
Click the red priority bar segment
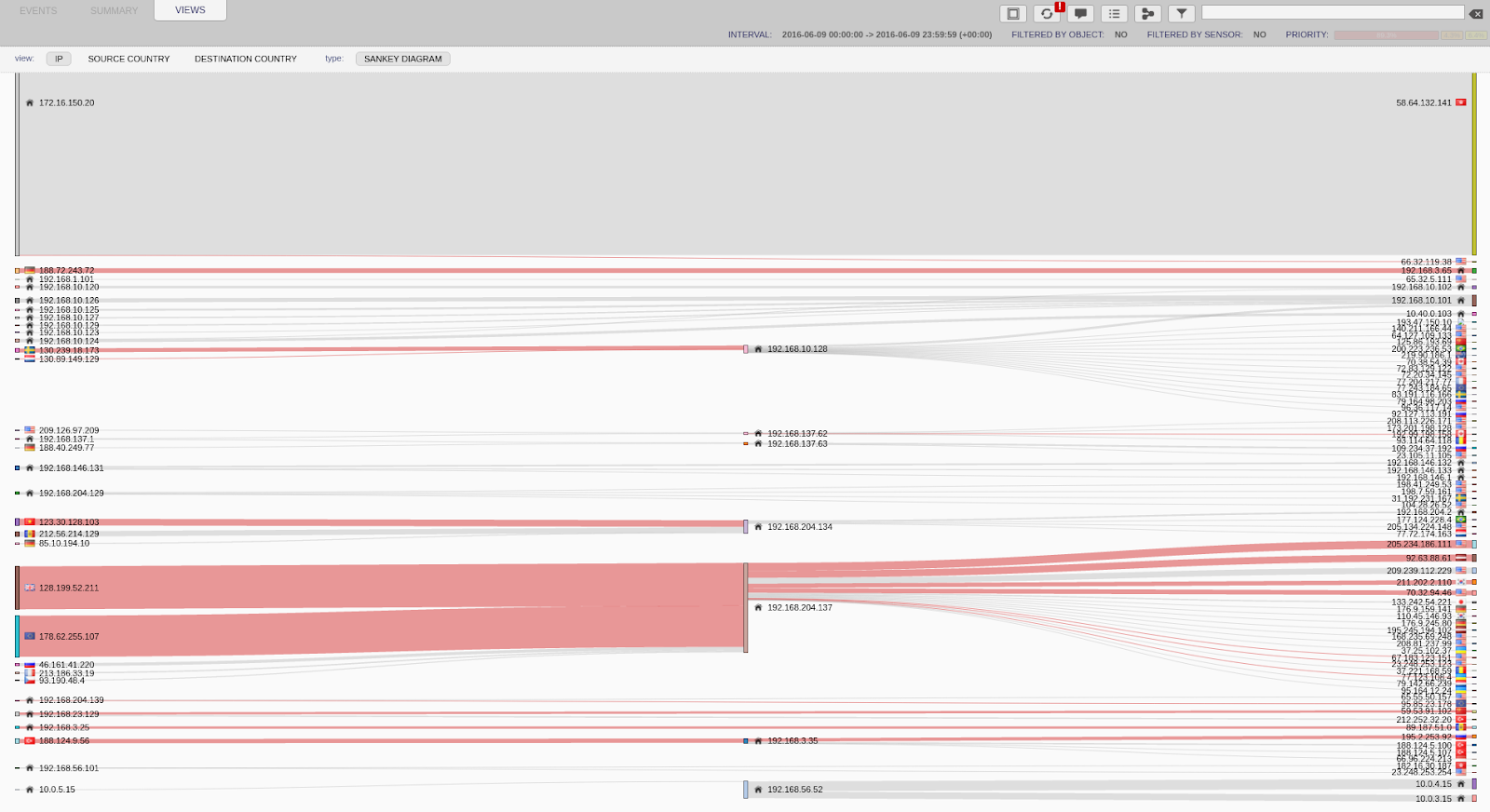tap(1386, 35)
